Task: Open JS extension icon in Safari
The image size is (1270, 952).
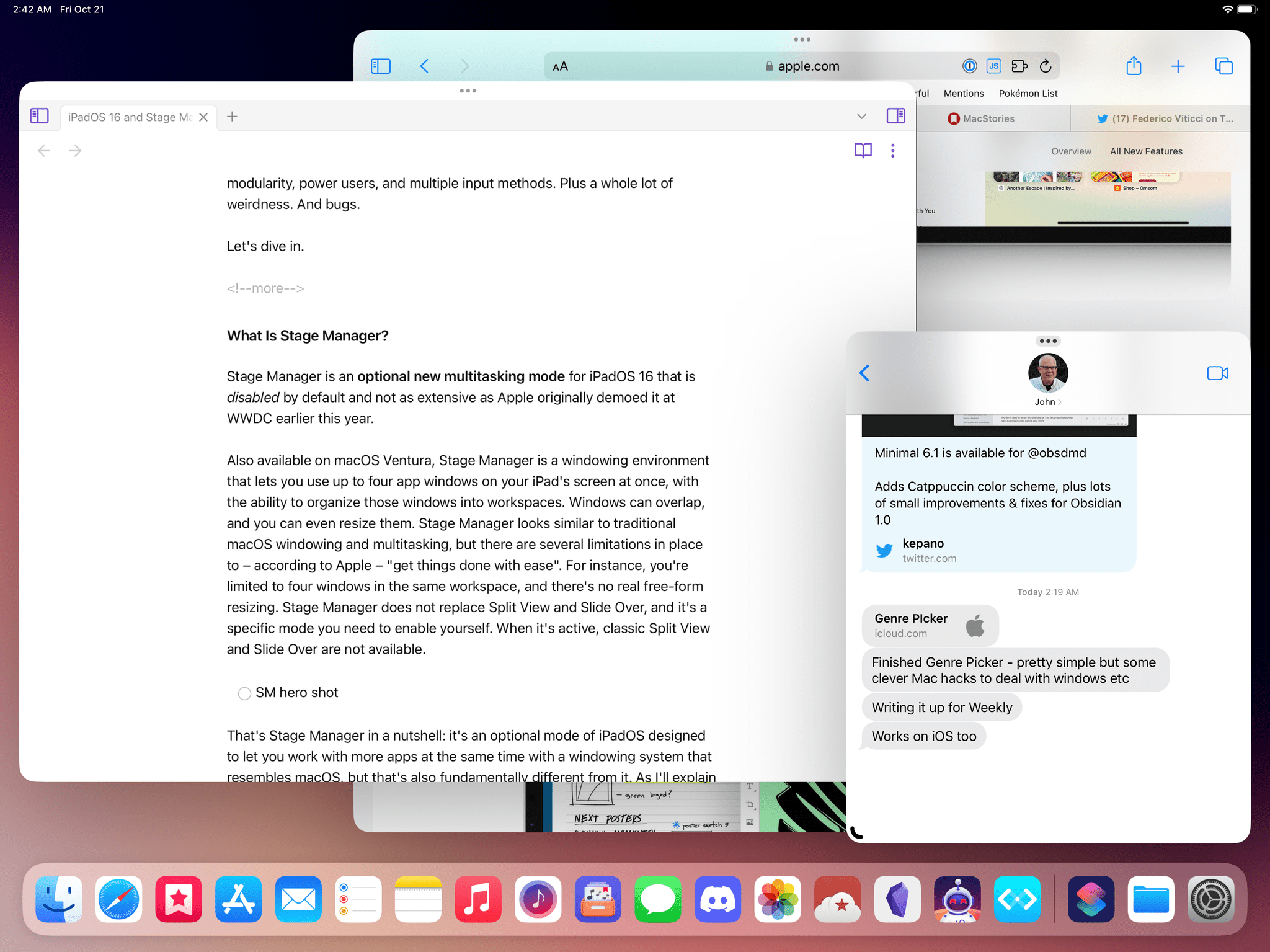Action: [x=993, y=66]
